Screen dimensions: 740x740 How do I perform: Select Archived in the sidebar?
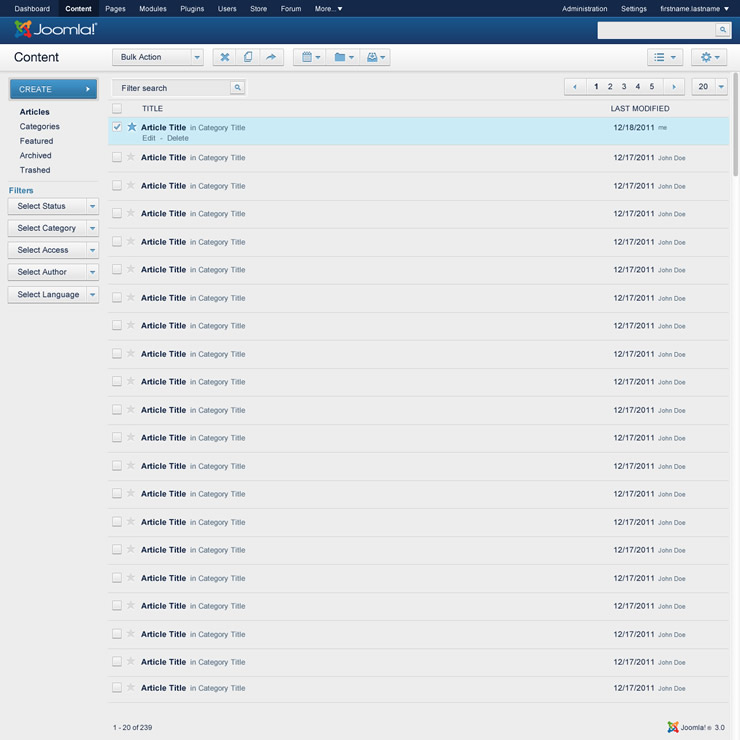(35, 155)
